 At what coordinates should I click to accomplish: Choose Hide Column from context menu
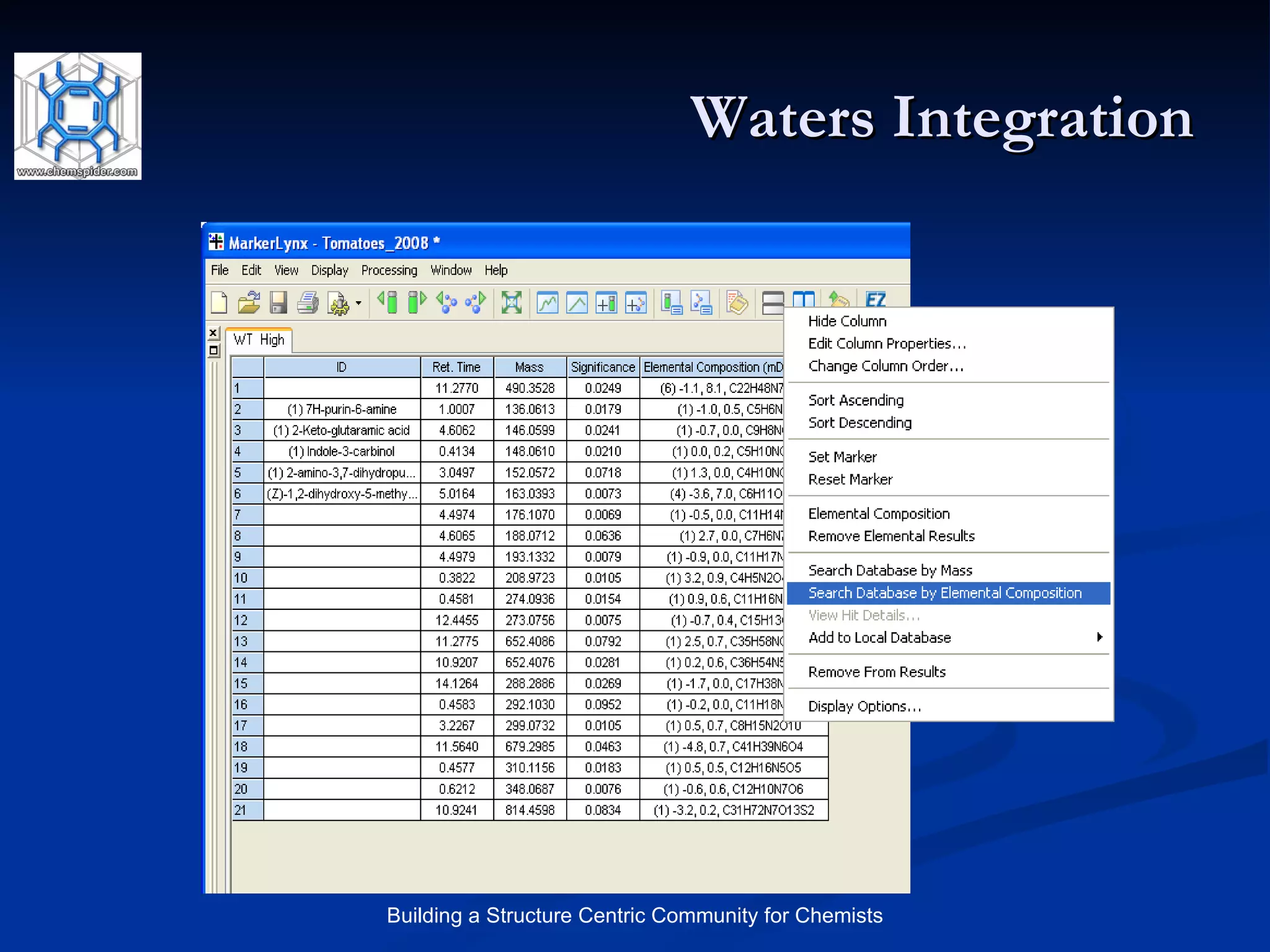847,321
